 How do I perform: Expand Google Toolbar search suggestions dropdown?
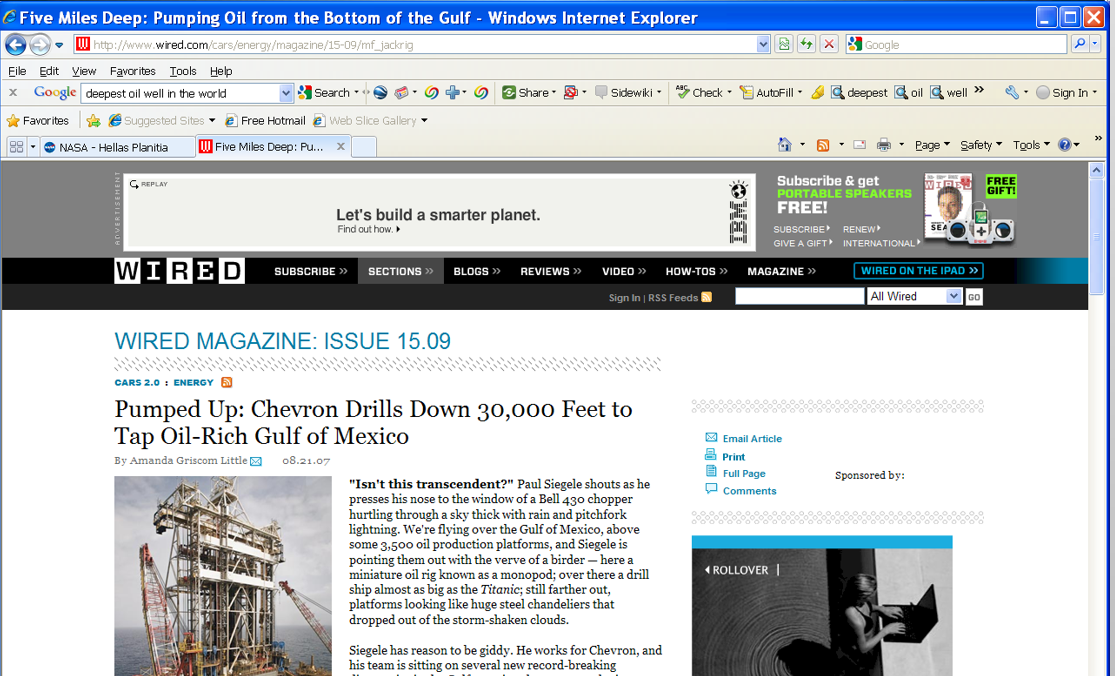tap(286, 93)
